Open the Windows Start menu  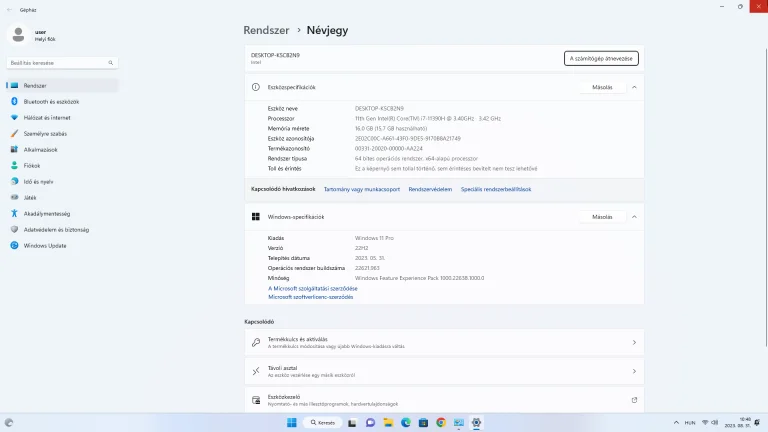tap(292, 422)
